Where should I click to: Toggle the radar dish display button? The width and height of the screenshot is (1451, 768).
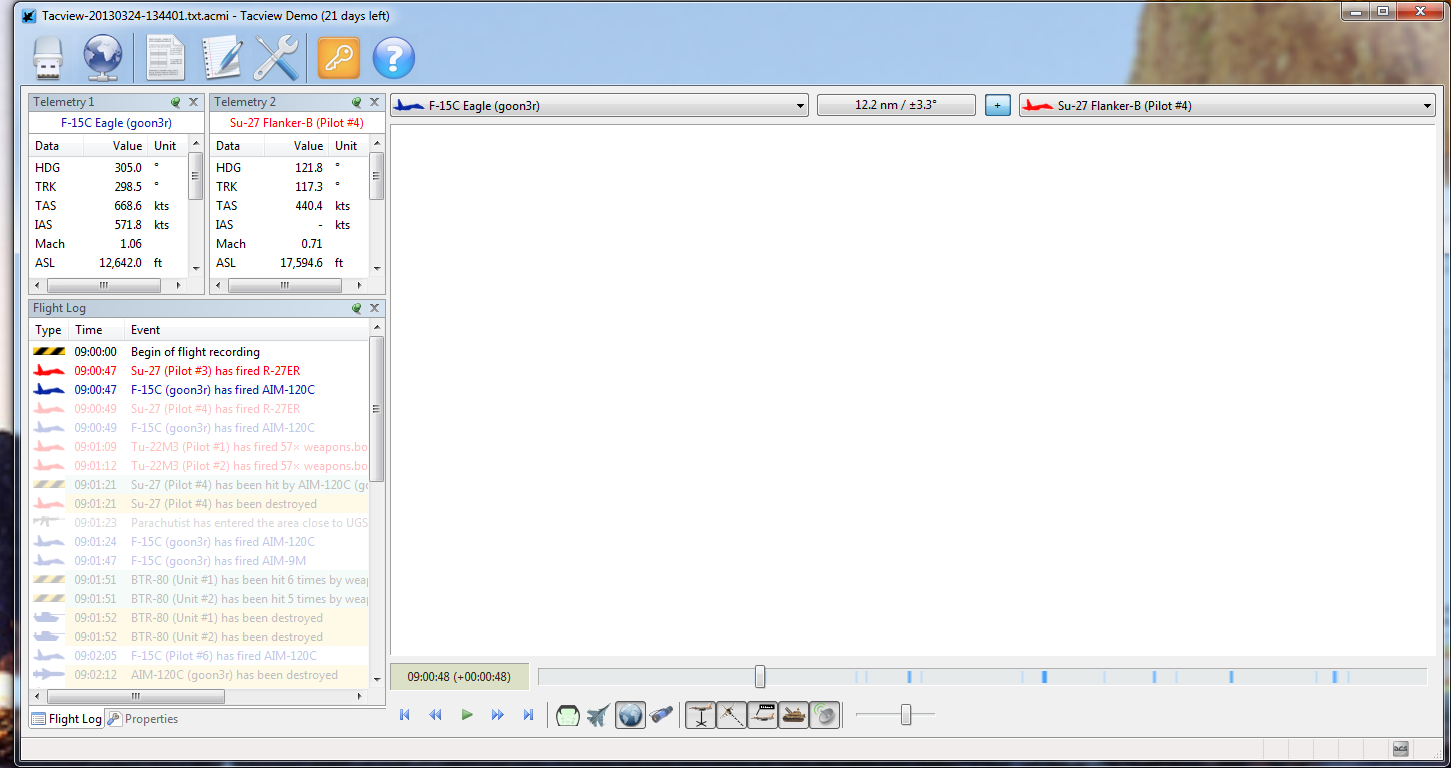[x=824, y=715]
